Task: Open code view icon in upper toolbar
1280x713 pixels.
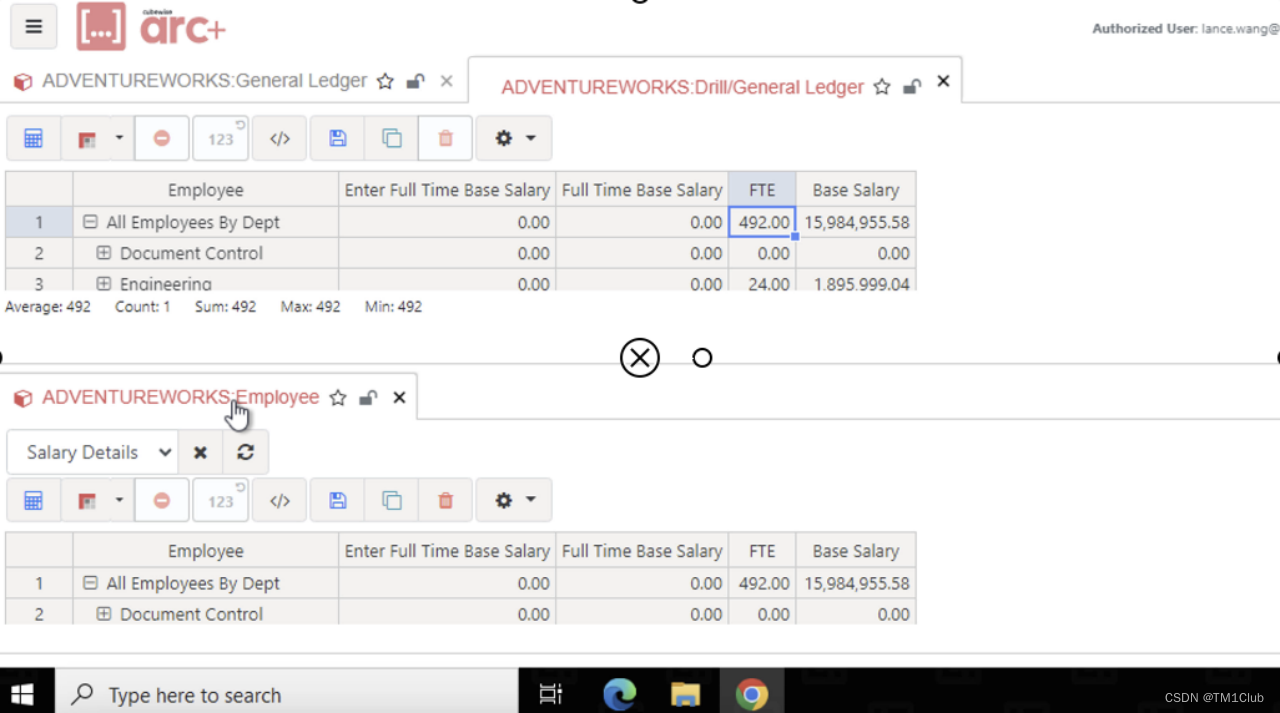Action: 279,139
